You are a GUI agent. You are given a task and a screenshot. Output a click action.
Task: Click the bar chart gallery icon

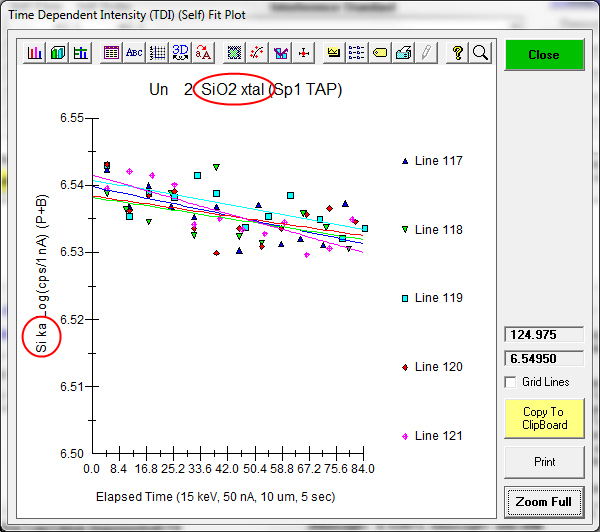(x=35, y=53)
